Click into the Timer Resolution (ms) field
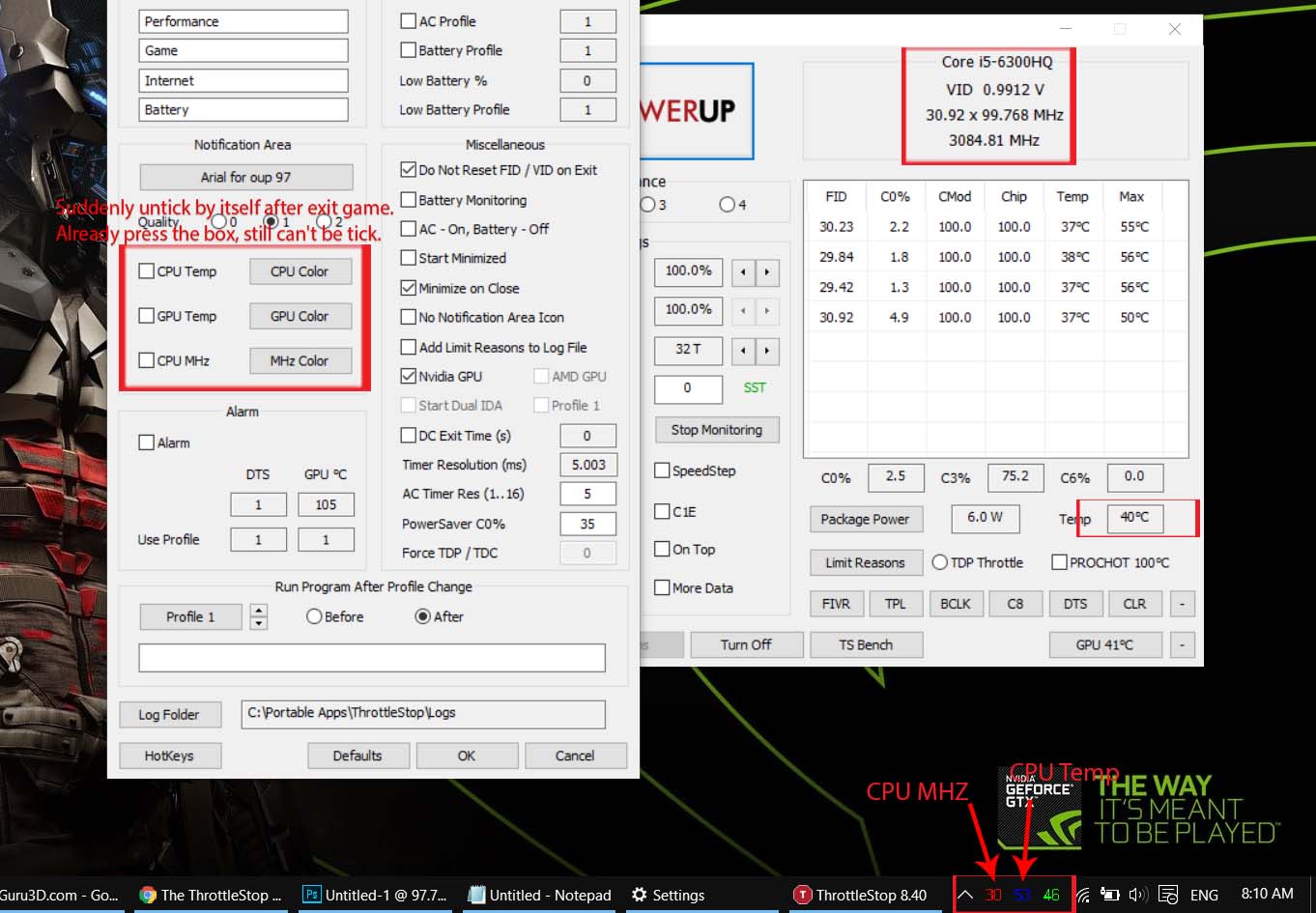 [x=588, y=465]
